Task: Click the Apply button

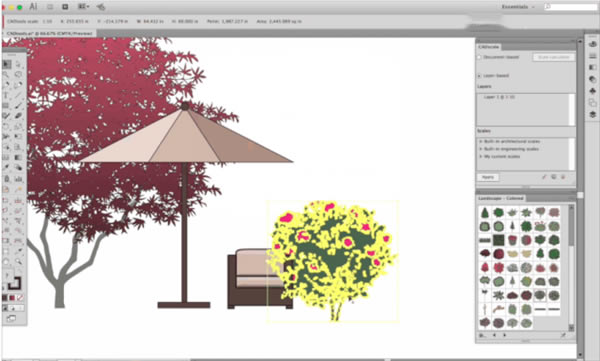Action: point(488,177)
